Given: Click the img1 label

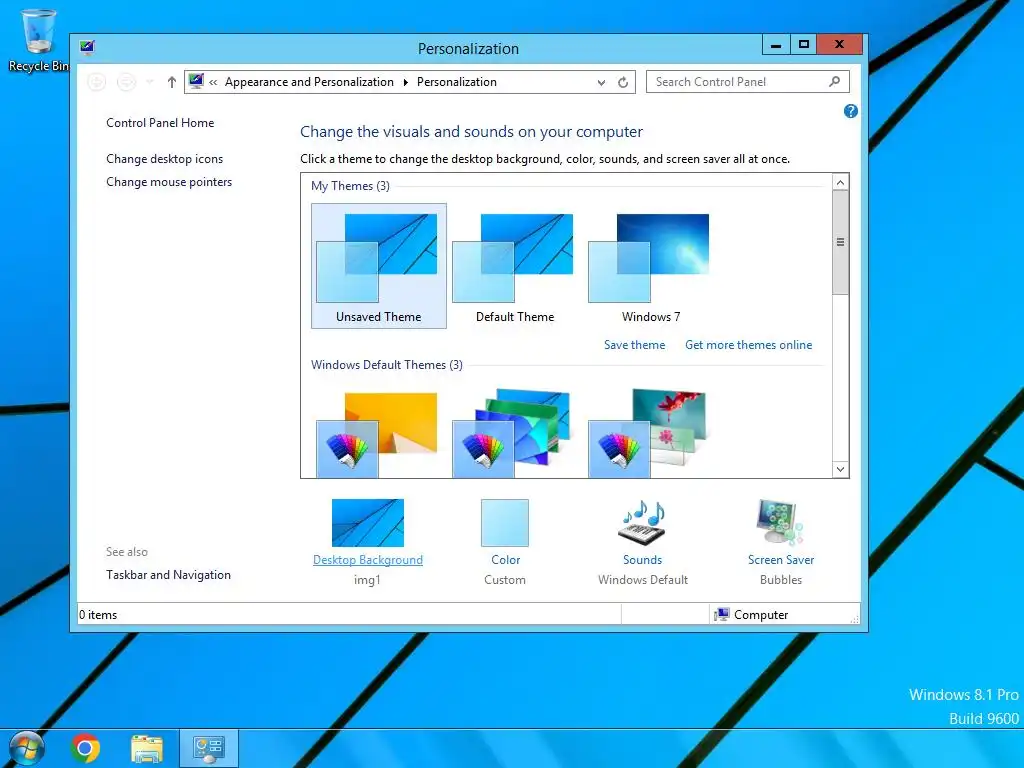Looking at the screenshot, I should 367,580.
